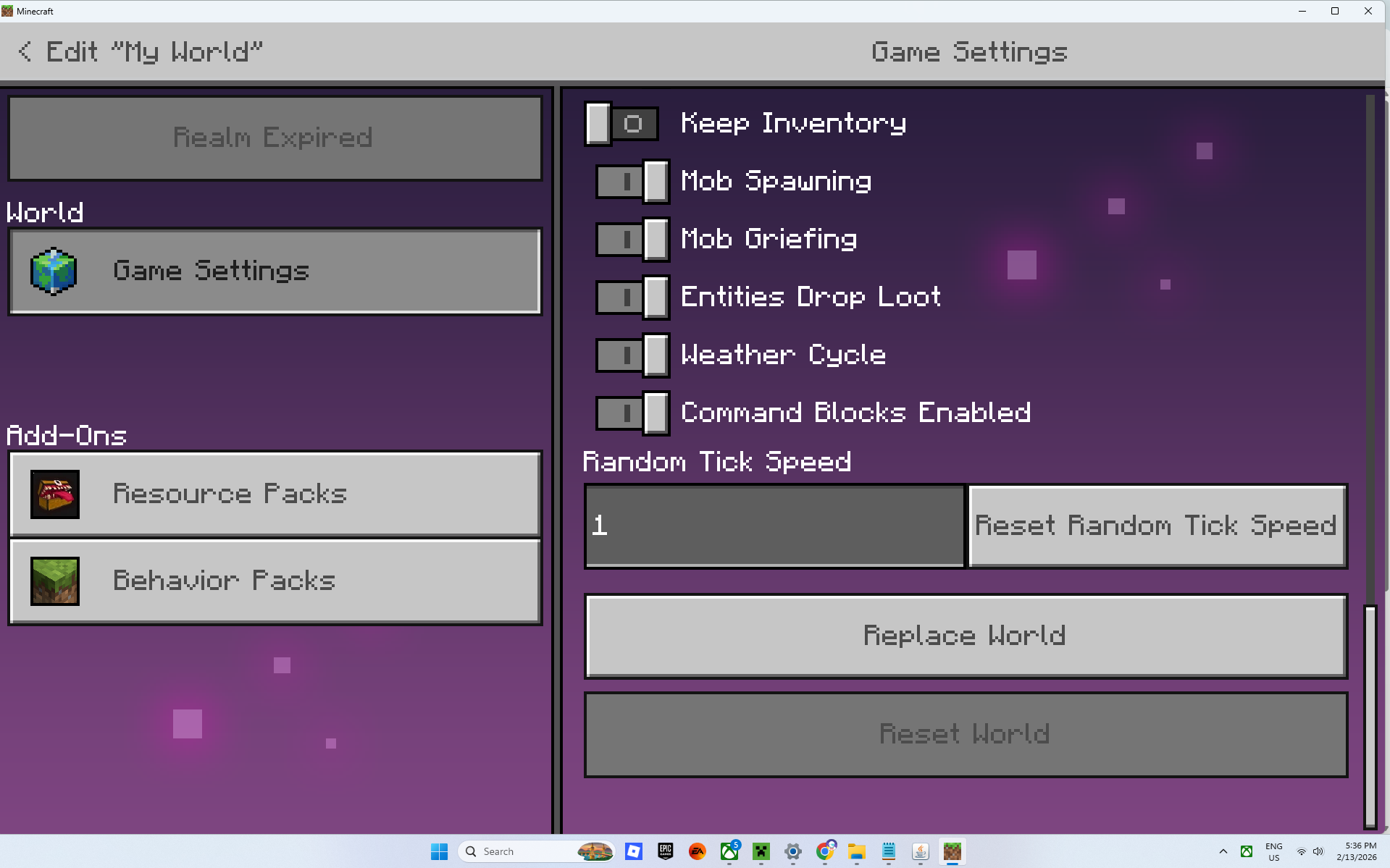
Task: Click the active Minecraft grass block taskbar icon
Action: click(x=953, y=851)
